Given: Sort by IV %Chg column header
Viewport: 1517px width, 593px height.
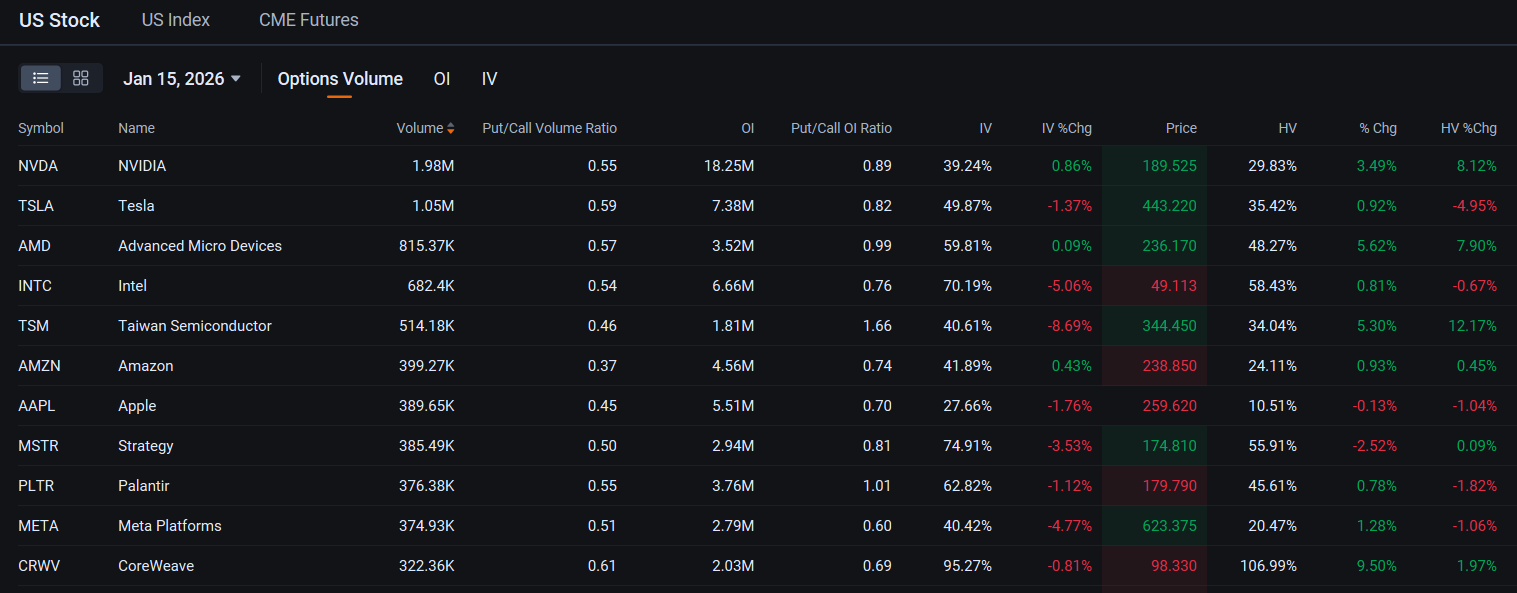Looking at the screenshot, I should pos(1066,128).
